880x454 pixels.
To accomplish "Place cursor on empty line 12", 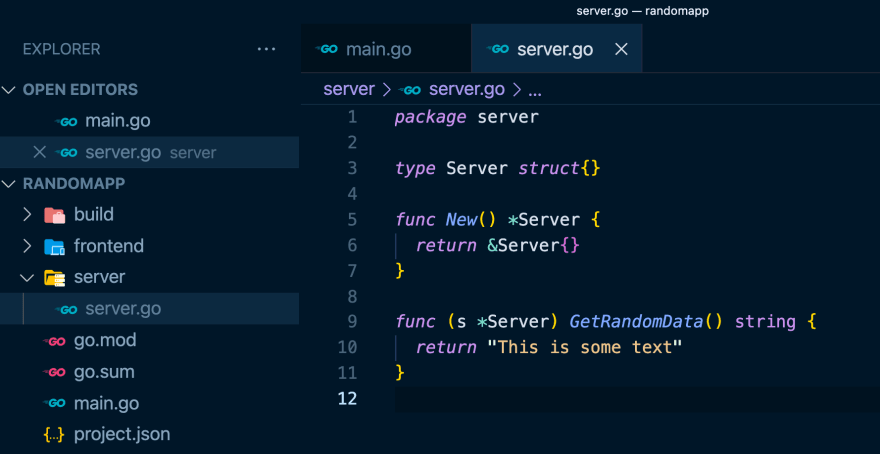I will [x=637, y=398].
